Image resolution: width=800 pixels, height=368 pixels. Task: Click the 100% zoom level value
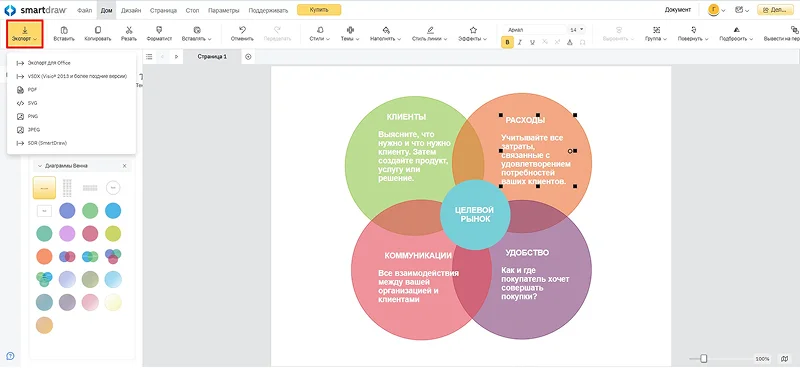(x=762, y=359)
